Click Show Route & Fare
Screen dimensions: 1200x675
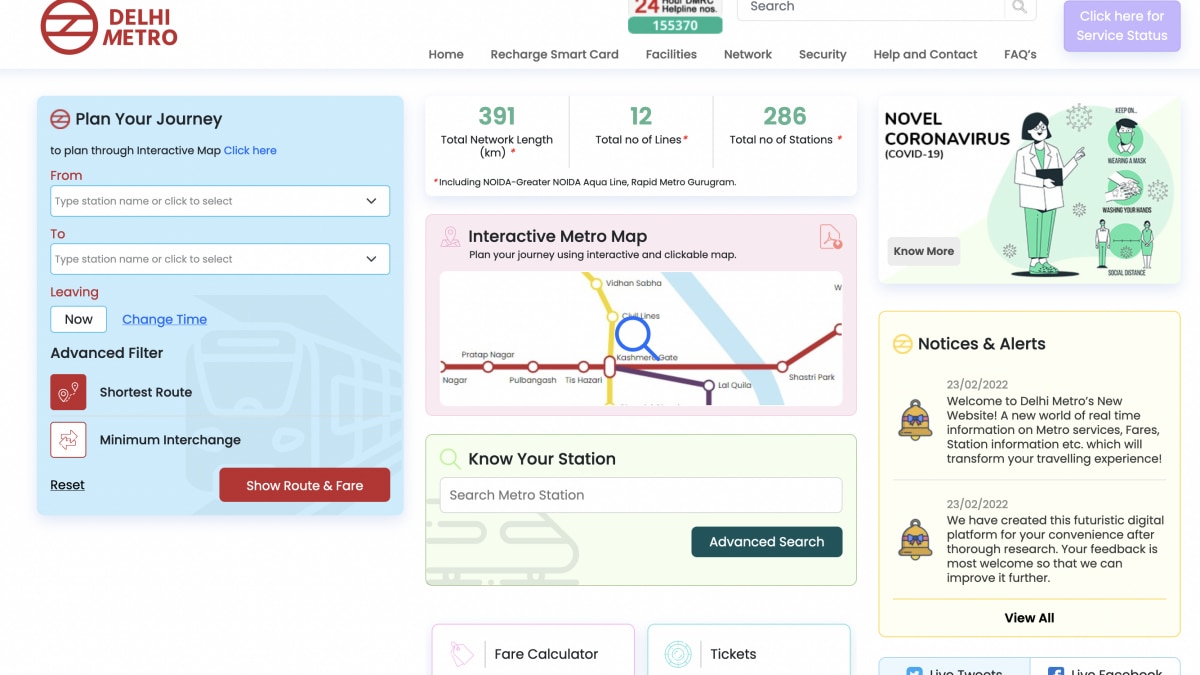coord(304,484)
